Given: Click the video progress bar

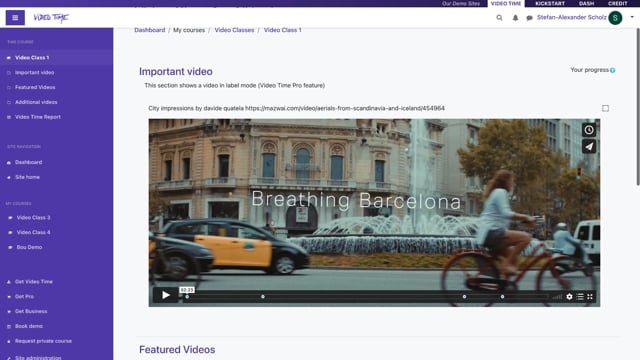Looking at the screenshot, I should click(365, 297).
